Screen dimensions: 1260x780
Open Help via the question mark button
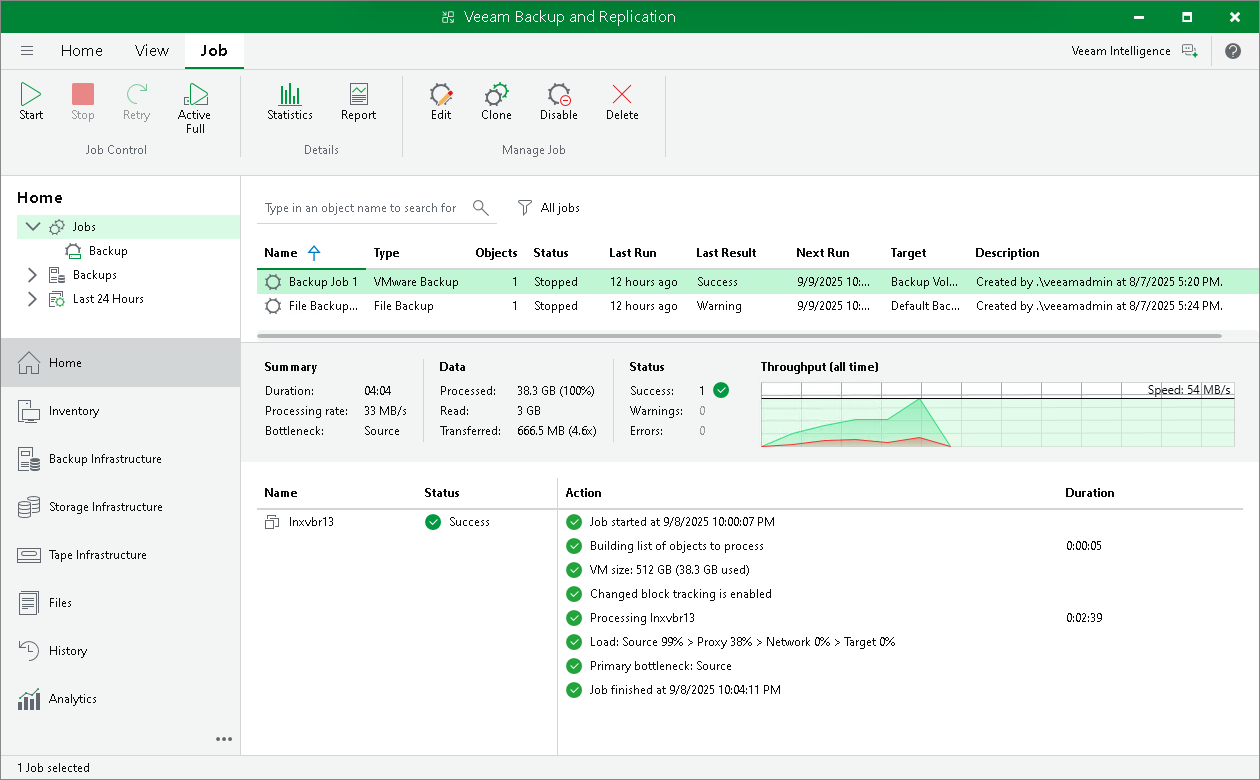click(1233, 50)
